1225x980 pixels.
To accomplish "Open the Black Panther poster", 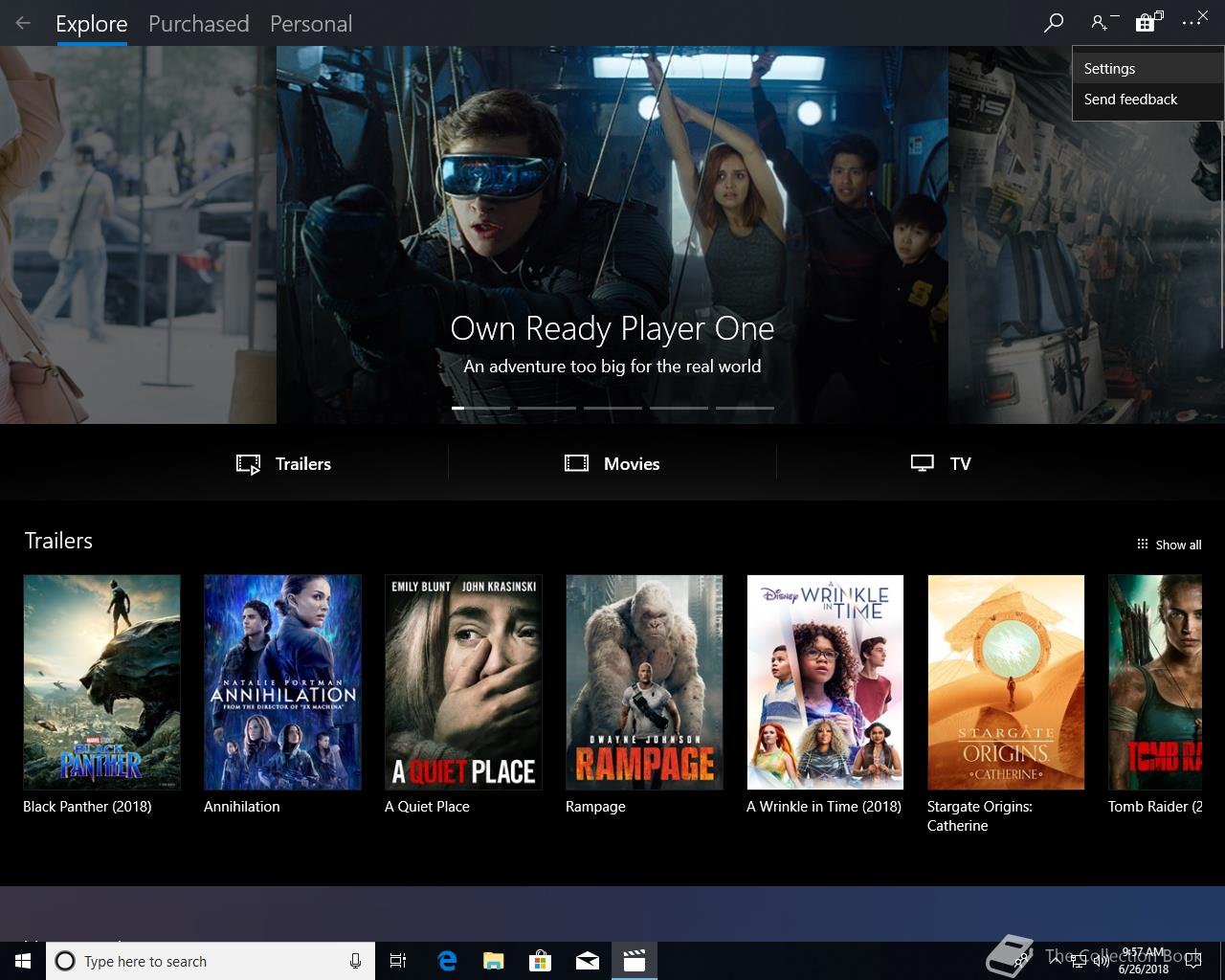I will (101, 682).
